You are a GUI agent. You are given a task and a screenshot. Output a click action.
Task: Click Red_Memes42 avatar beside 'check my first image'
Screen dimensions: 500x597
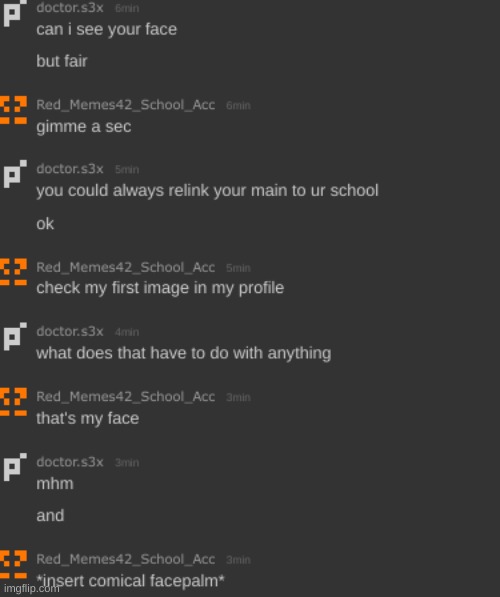[14, 272]
